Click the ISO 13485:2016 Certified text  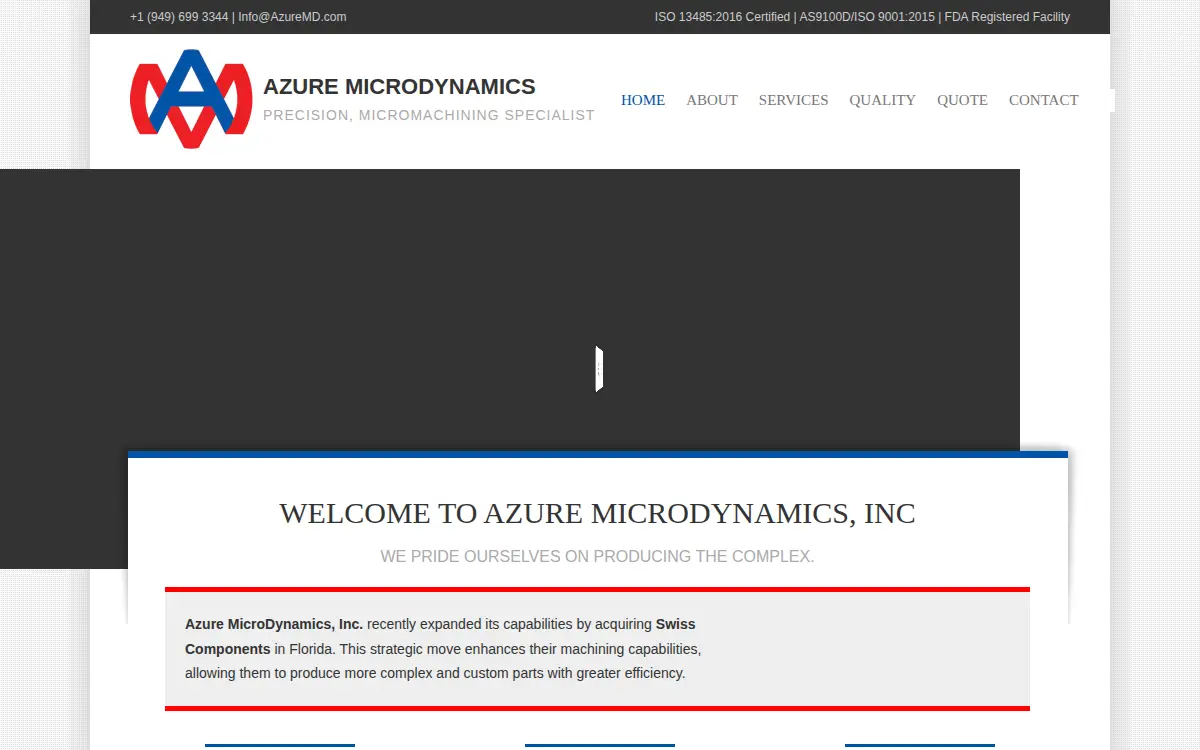[x=722, y=17]
